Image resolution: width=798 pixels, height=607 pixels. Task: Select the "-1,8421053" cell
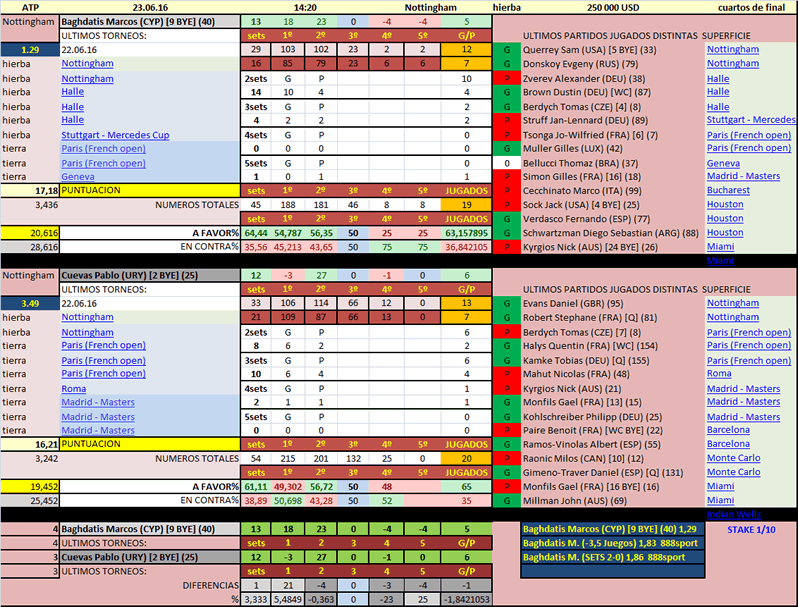click(x=466, y=599)
